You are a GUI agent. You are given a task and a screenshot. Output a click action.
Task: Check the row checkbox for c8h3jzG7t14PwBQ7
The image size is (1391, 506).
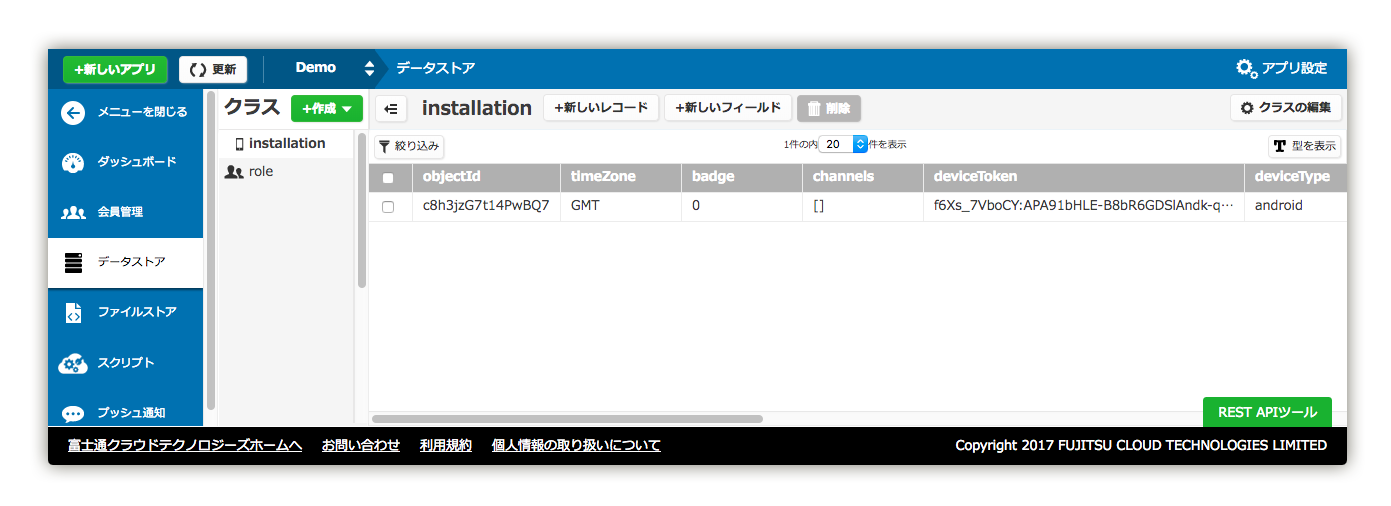[388, 207]
